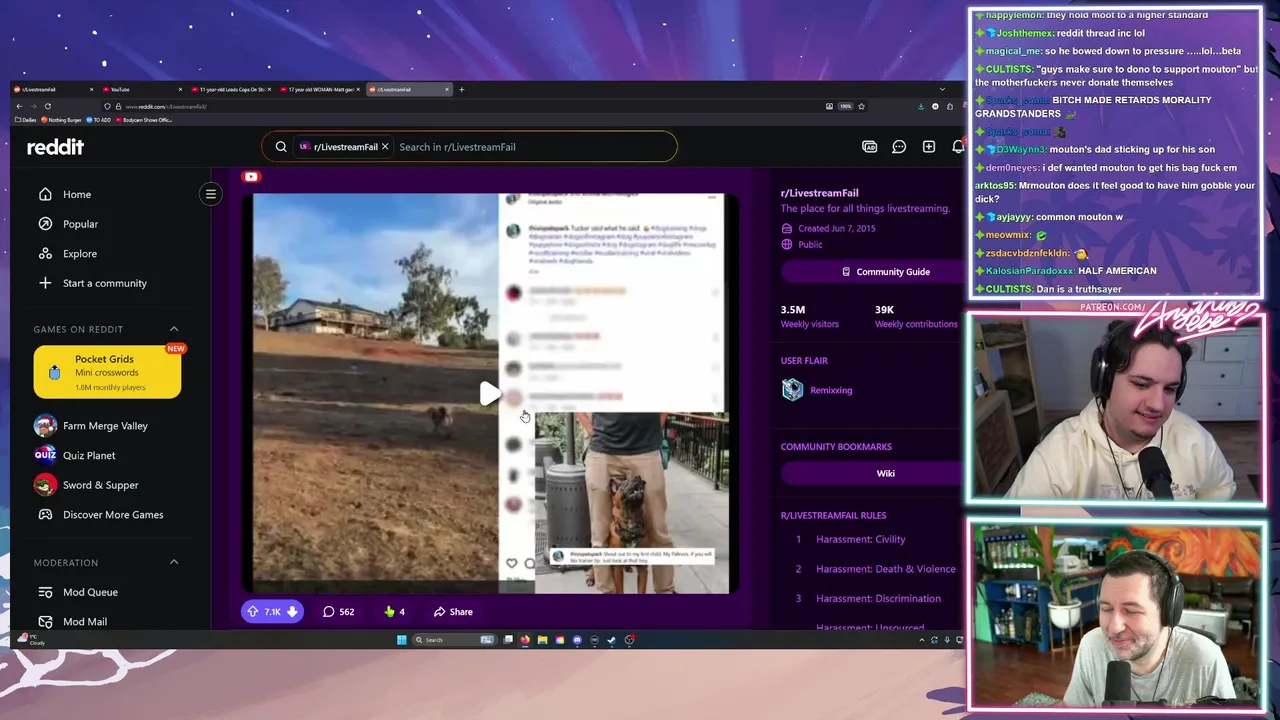Downvote the post
Screen dimensions: 1280x720
(292, 612)
